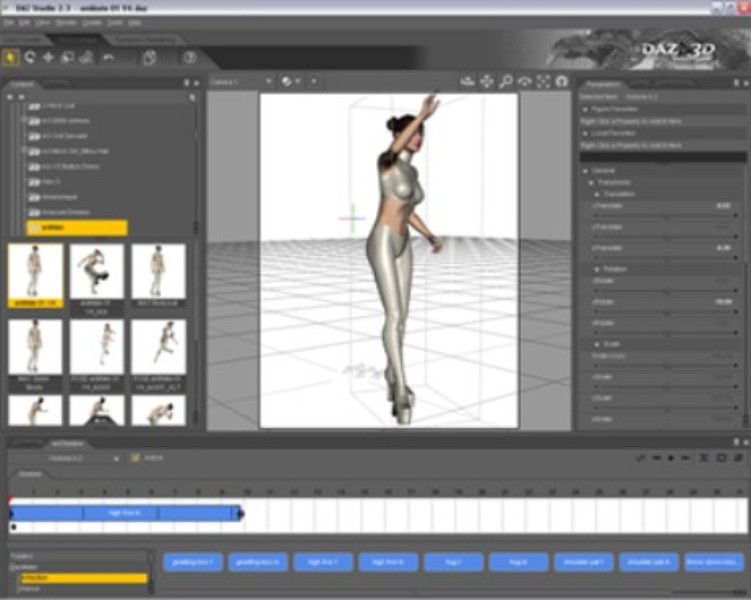Toggle the checkbox beside the timeline figure dropdown
Image resolution: width=751 pixels, height=600 pixels.
tap(134, 458)
